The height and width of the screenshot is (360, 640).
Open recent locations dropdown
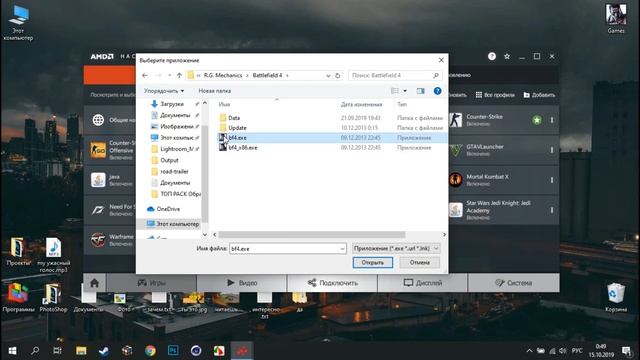(x=169, y=76)
